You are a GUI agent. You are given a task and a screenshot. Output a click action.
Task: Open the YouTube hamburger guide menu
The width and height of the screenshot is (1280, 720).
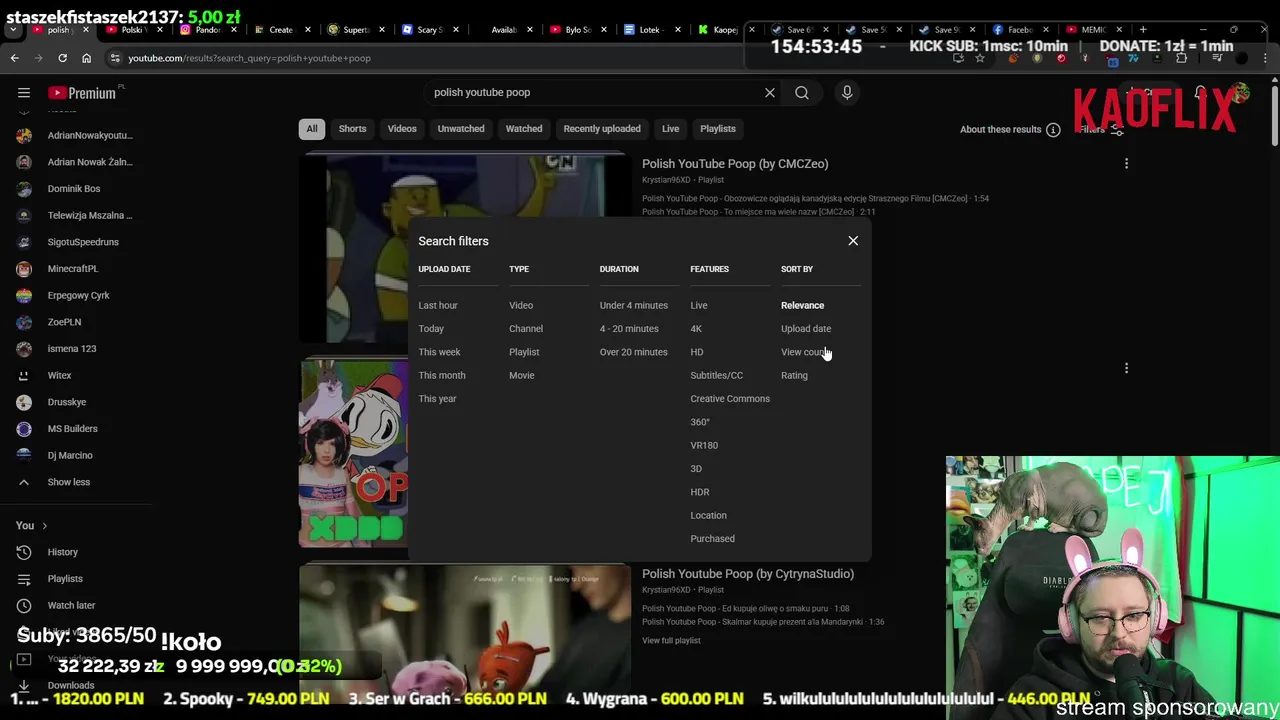pyautogui.click(x=24, y=93)
